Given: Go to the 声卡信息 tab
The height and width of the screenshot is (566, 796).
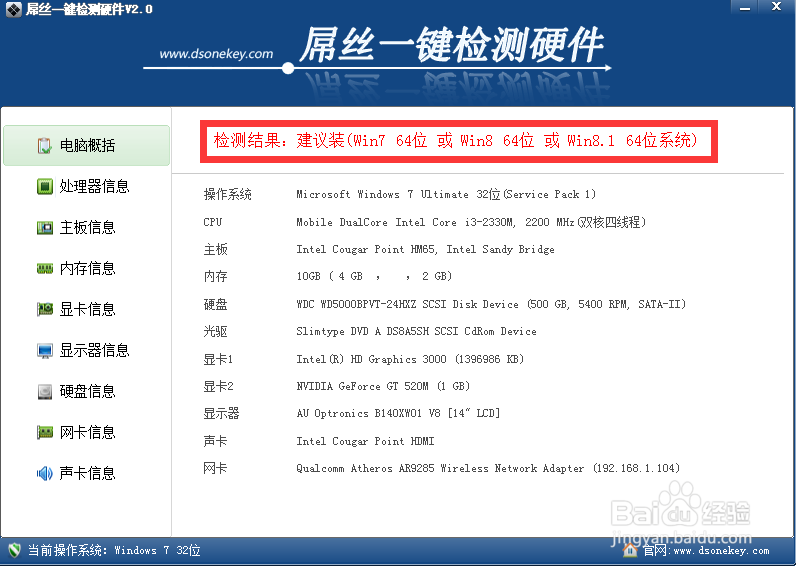Looking at the screenshot, I should [x=86, y=474].
